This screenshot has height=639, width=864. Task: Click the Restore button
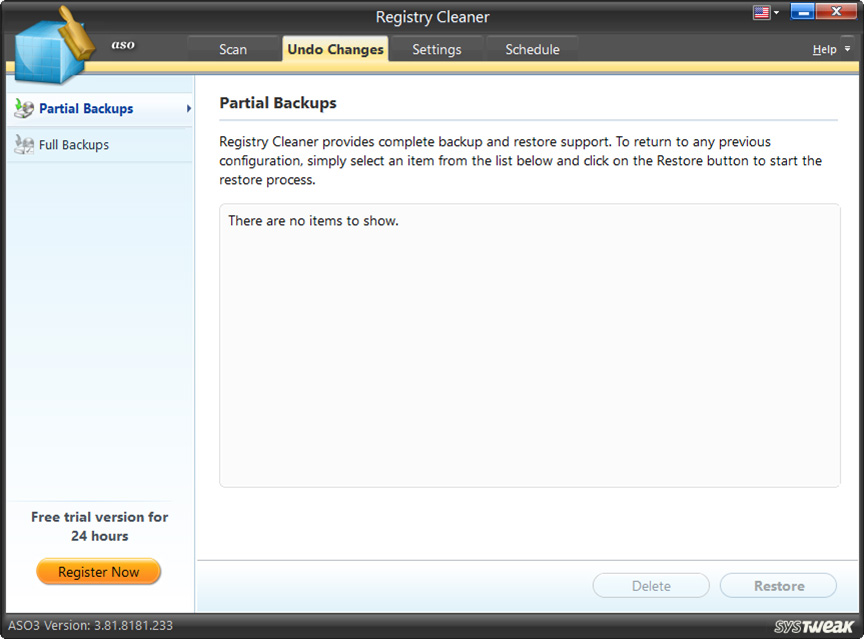click(x=778, y=586)
